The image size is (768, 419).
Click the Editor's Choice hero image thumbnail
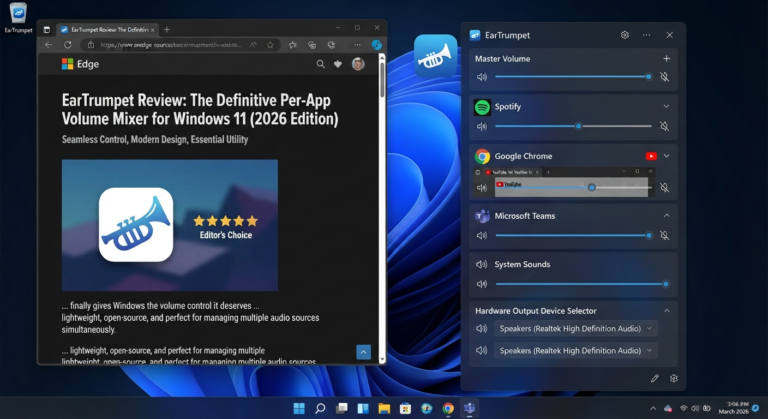pyautogui.click(x=169, y=225)
